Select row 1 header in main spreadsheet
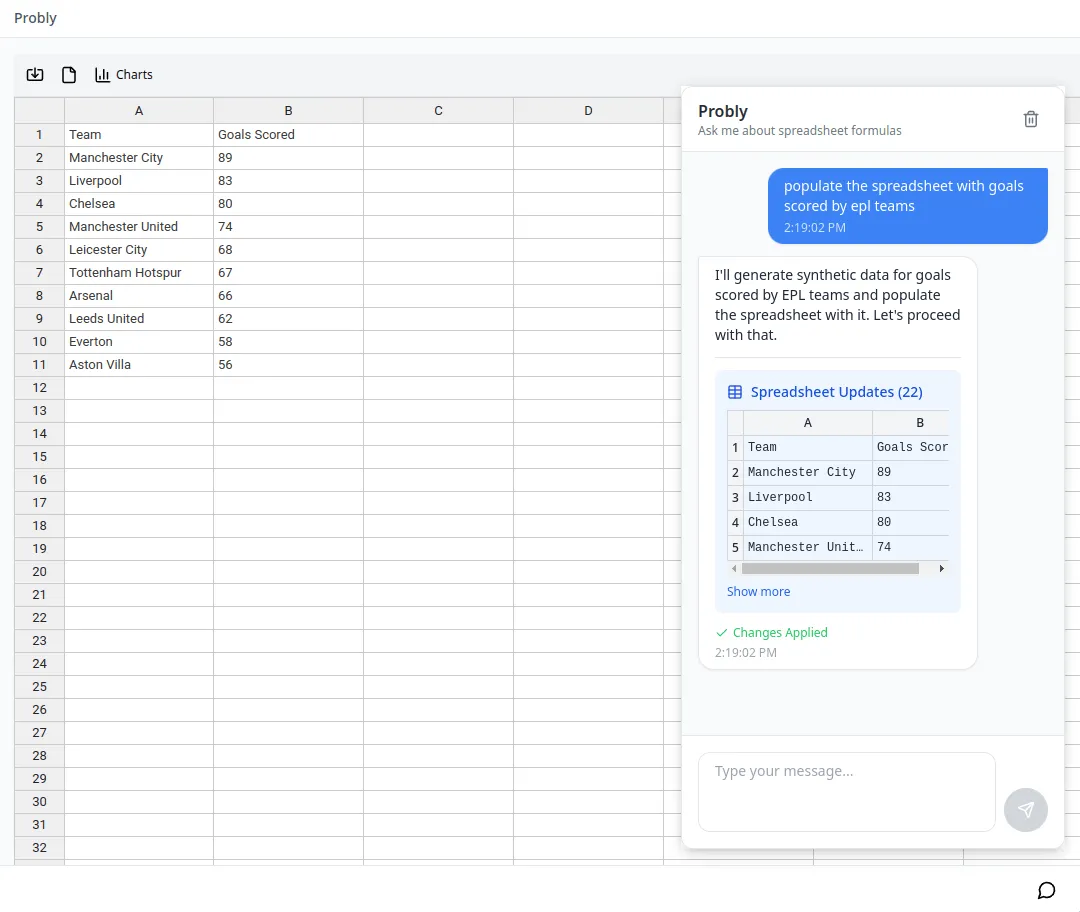This screenshot has height=912, width=1080. [39, 135]
